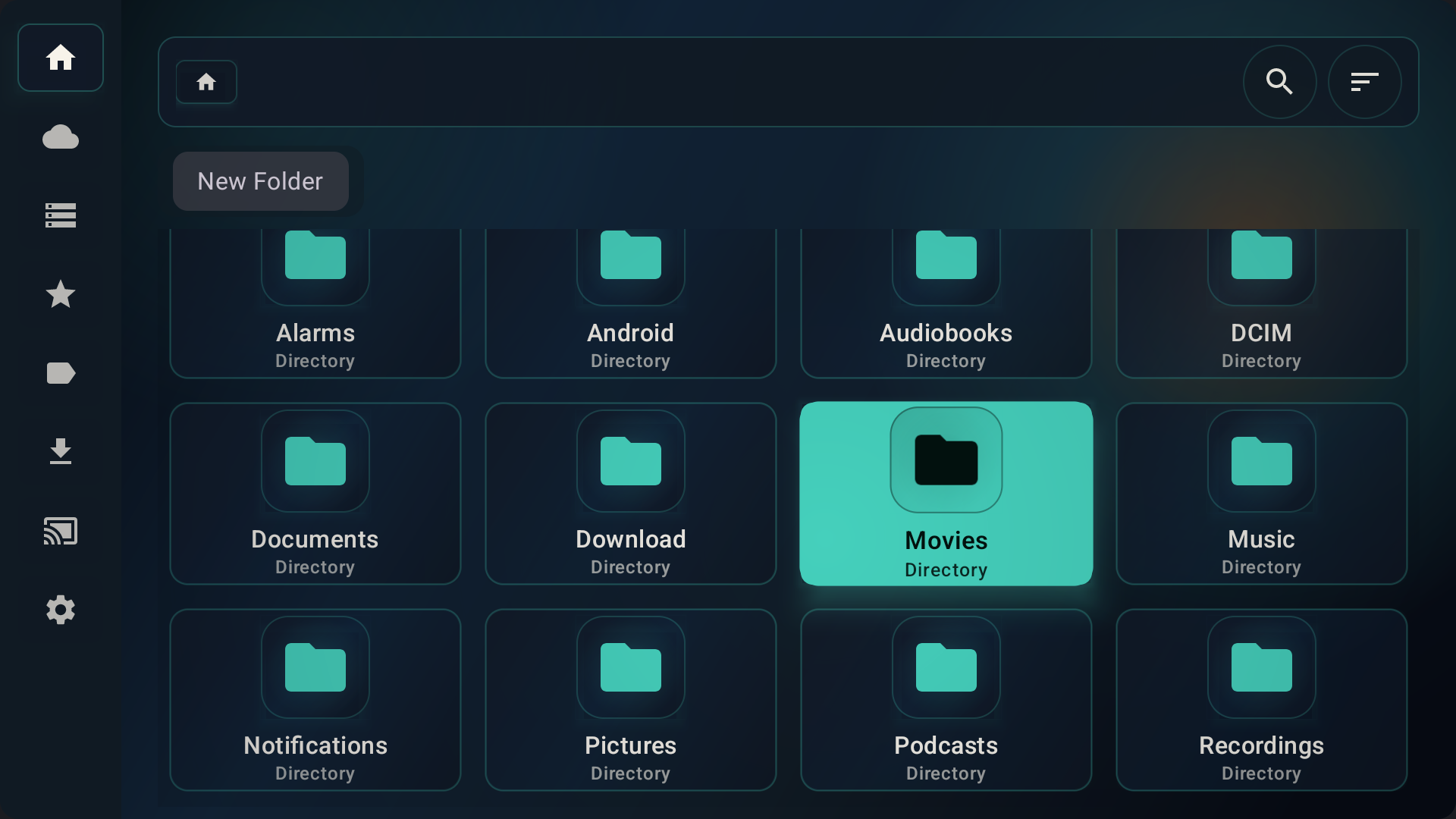Screen dimensions: 1456x819
Task: Open the Recordings directory
Action: [1262, 700]
